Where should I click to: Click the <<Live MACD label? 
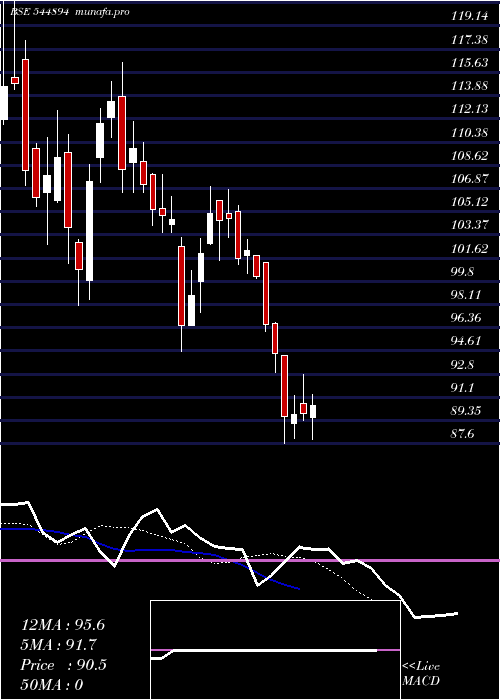tap(421, 673)
